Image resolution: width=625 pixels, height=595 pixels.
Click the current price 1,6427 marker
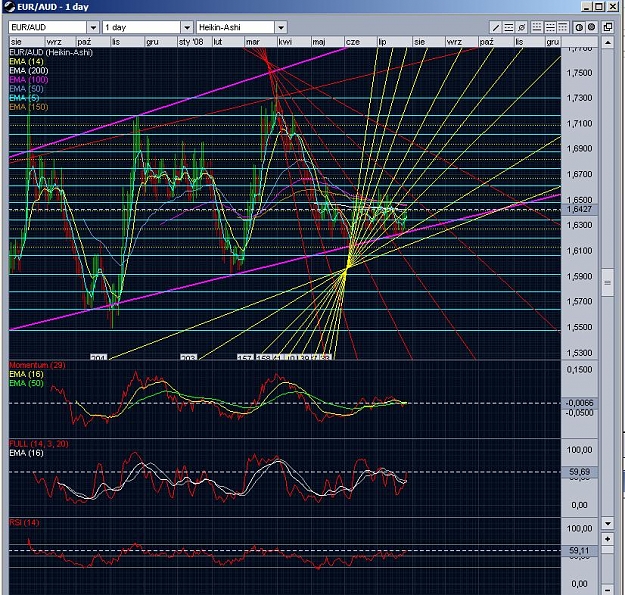(580, 209)
